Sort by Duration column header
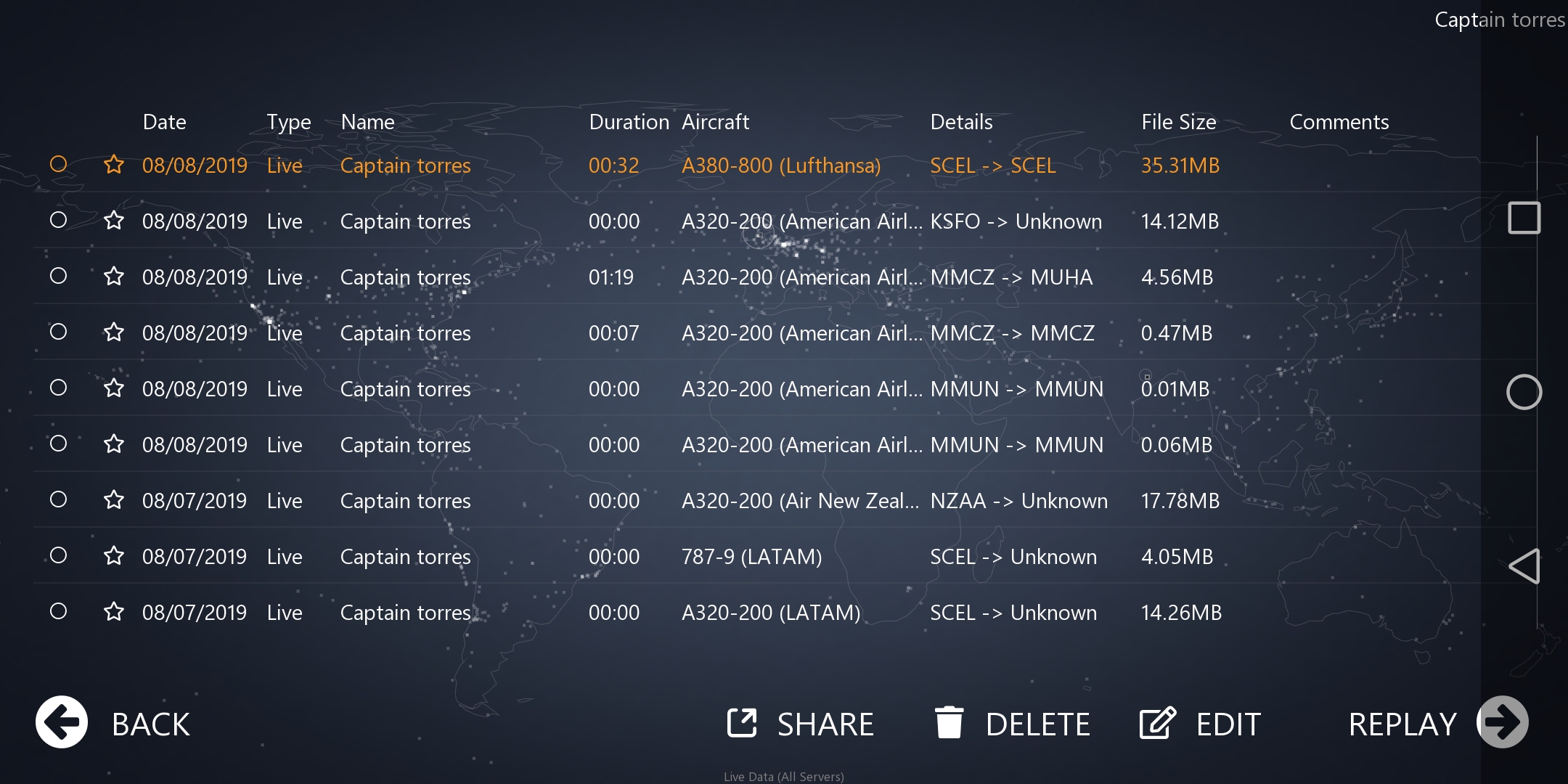 click(x=629, y=122)
